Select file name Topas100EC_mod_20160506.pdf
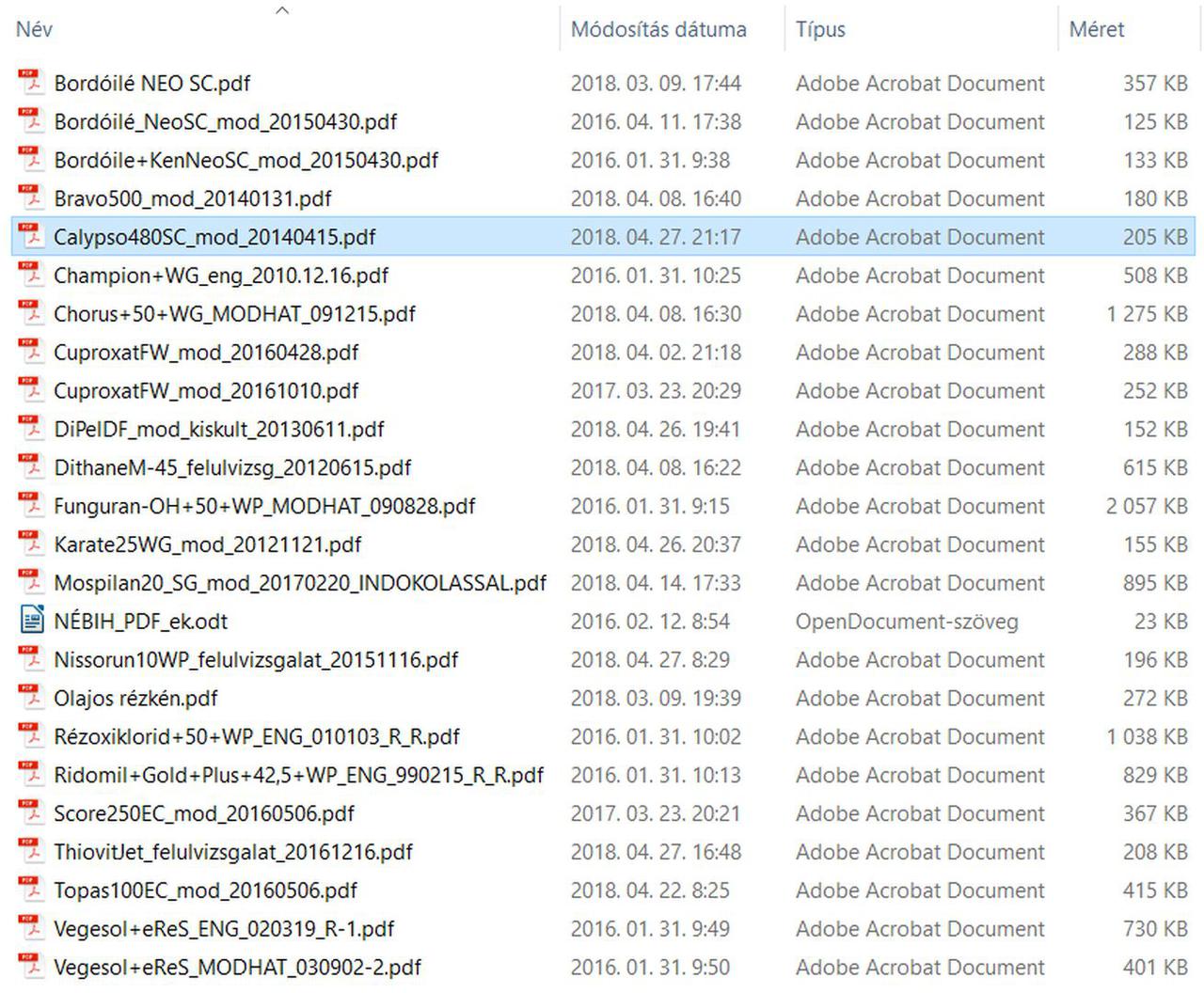The image size is (1204, 993). (x=206, y=891)
